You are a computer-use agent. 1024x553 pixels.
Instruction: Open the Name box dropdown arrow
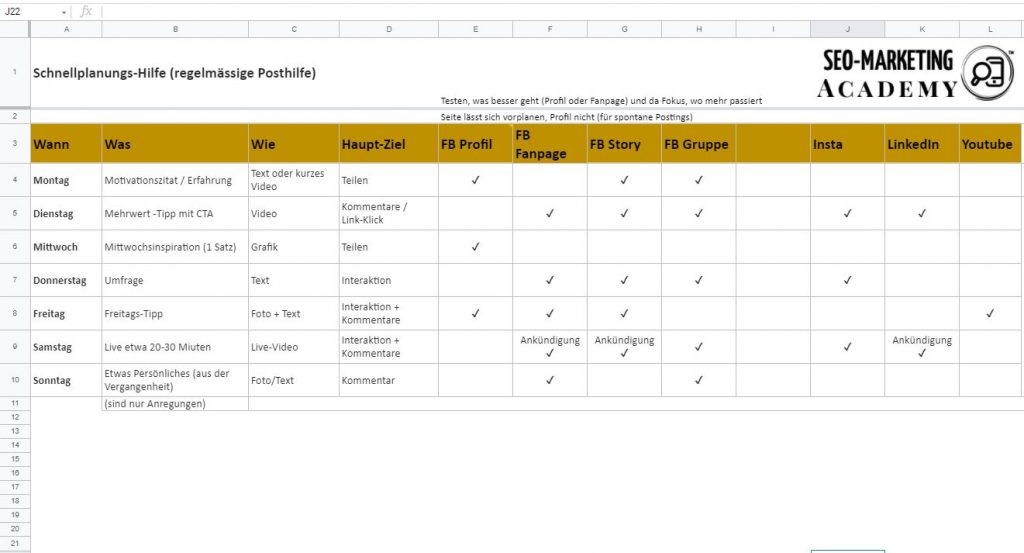(64, 12)
